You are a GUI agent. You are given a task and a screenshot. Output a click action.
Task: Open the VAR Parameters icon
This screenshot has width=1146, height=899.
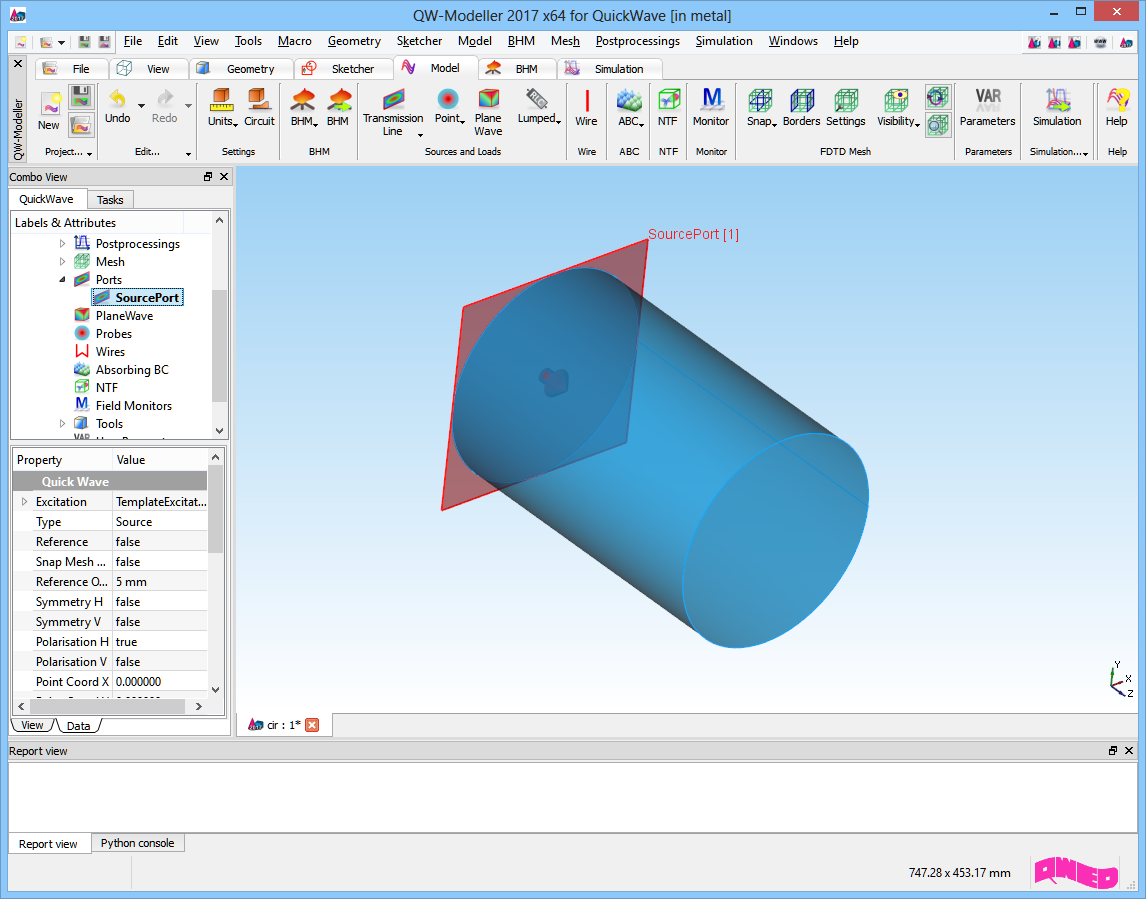[988, 99]
